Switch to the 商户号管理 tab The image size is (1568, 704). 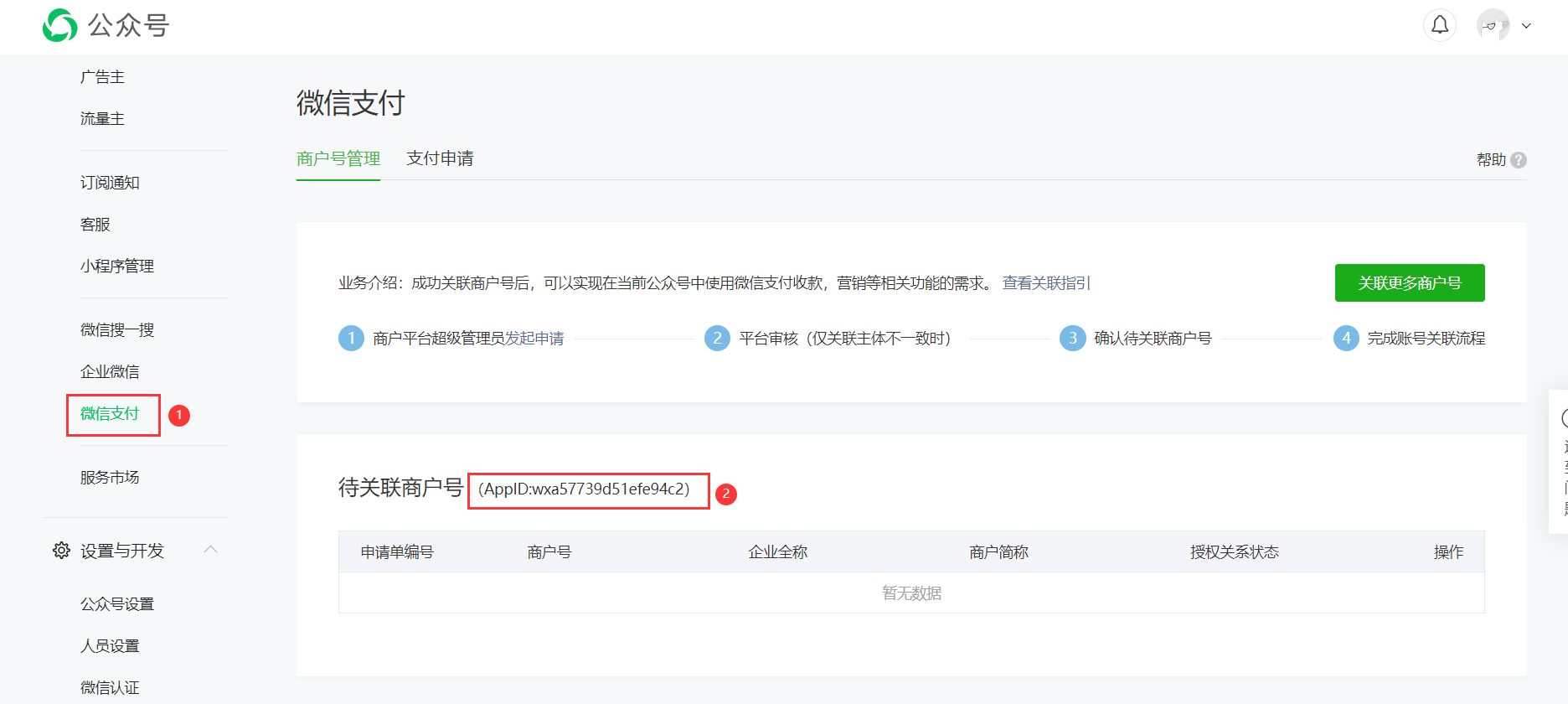[338, 158]
